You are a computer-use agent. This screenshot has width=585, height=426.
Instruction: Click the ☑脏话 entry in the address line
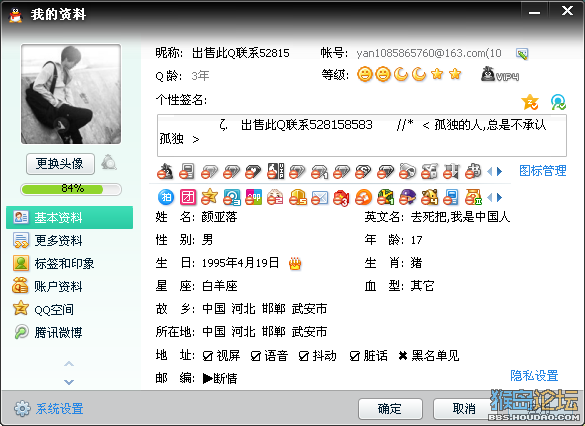368,356
